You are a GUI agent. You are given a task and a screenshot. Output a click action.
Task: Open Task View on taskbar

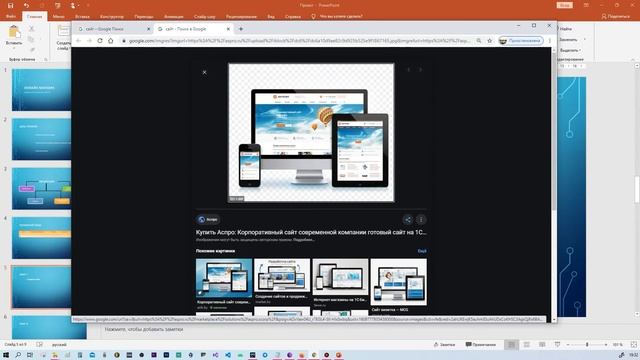click(30, 355)
